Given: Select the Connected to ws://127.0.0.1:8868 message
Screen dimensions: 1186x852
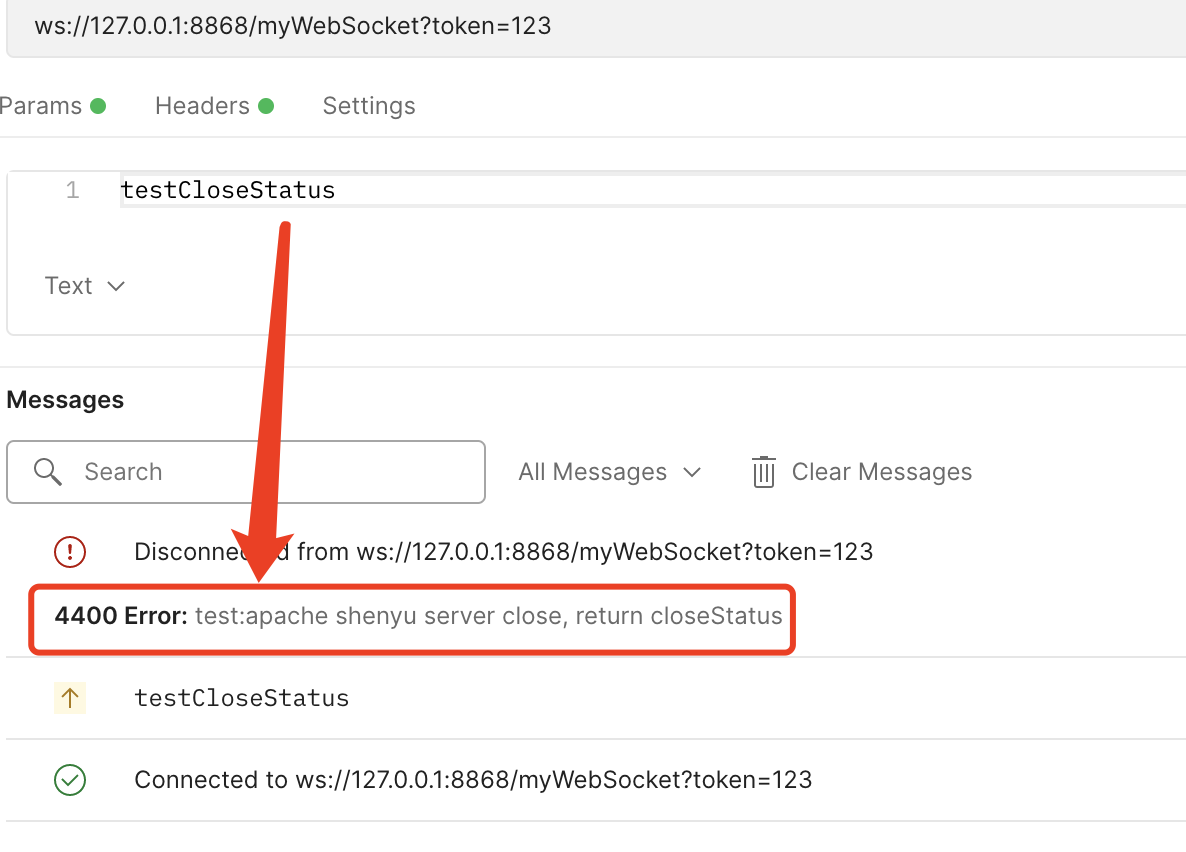Looking at the screenshot, I should click(x=473, y=780).
